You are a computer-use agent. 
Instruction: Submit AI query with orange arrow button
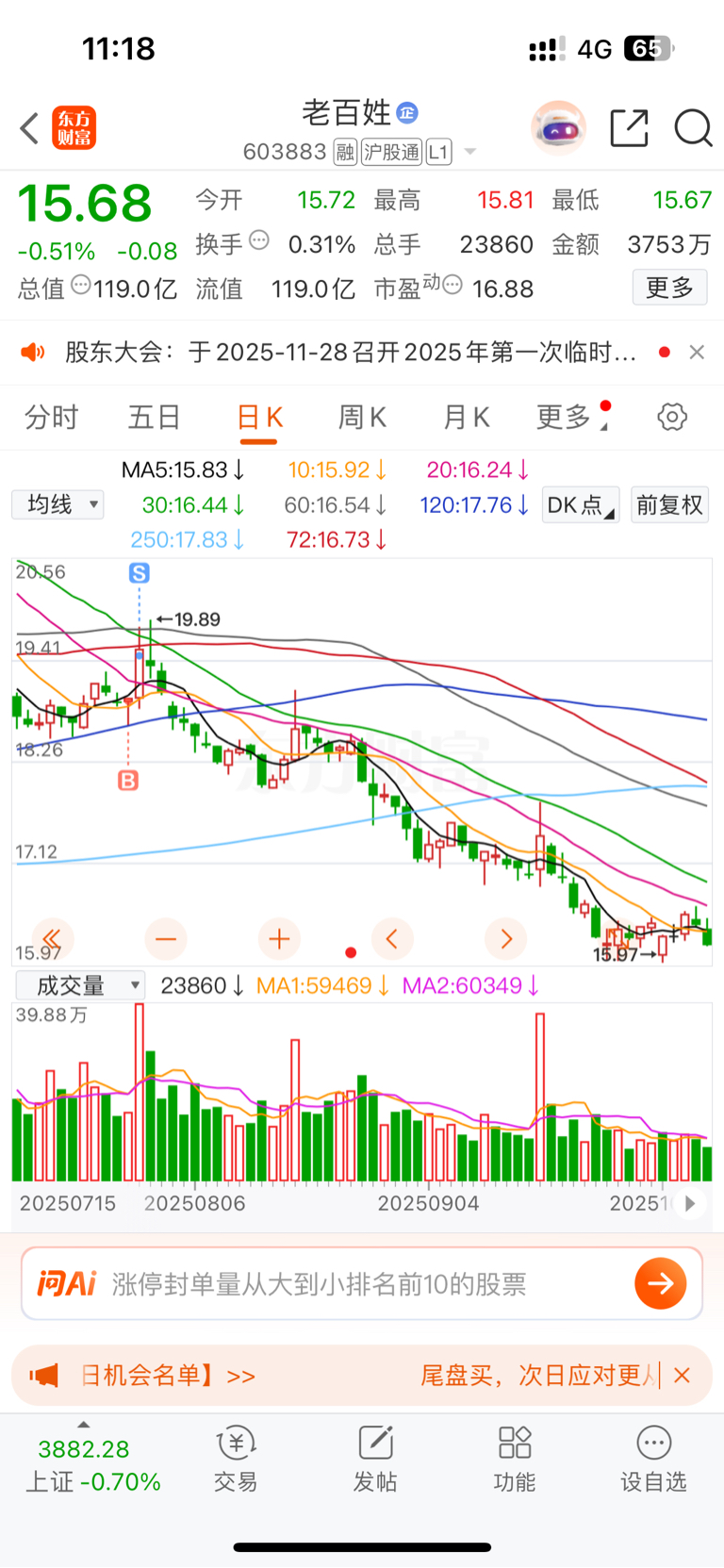(660, 1283)
